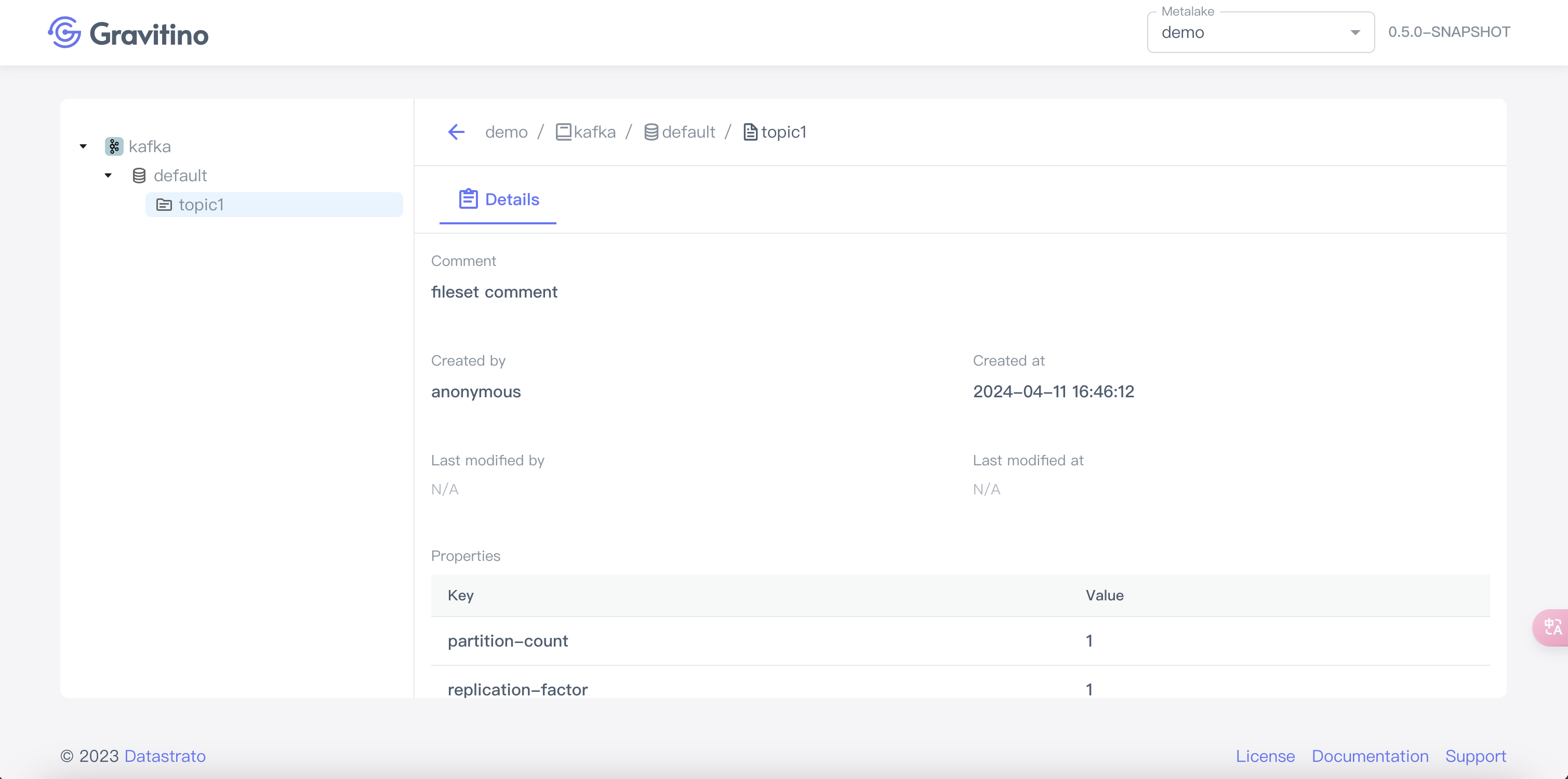1568x779 pixels.
Task: Collapse the default schema tree node
Action: (x=109, y=176)
